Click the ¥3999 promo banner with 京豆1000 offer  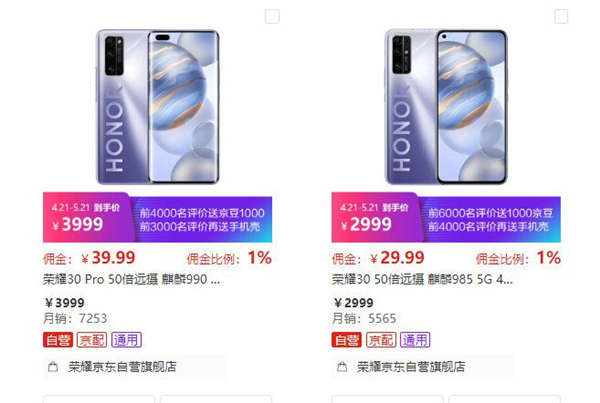click(x=157, y=217)
